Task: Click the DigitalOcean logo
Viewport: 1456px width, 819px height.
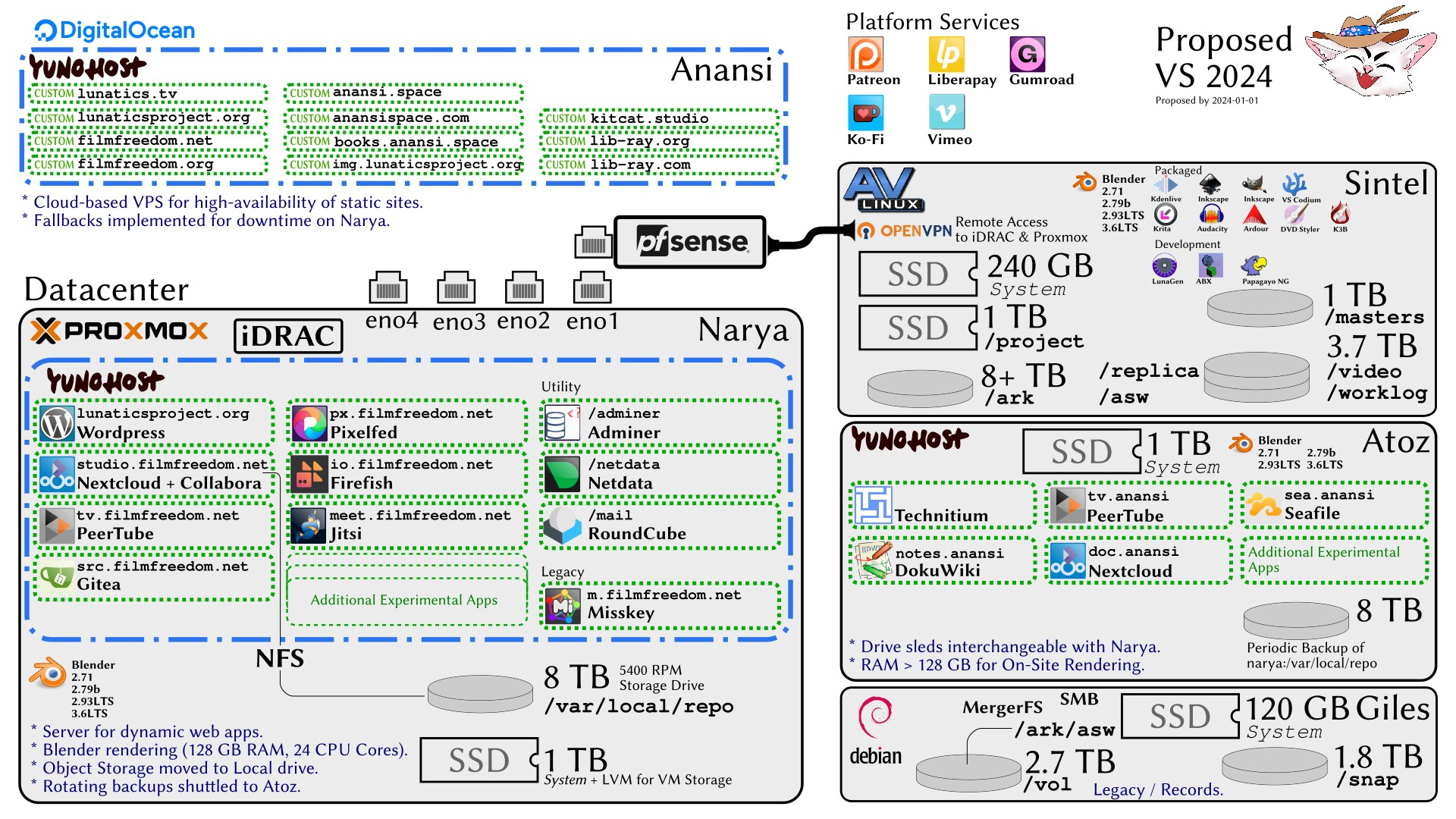Action: coord(114,30)
